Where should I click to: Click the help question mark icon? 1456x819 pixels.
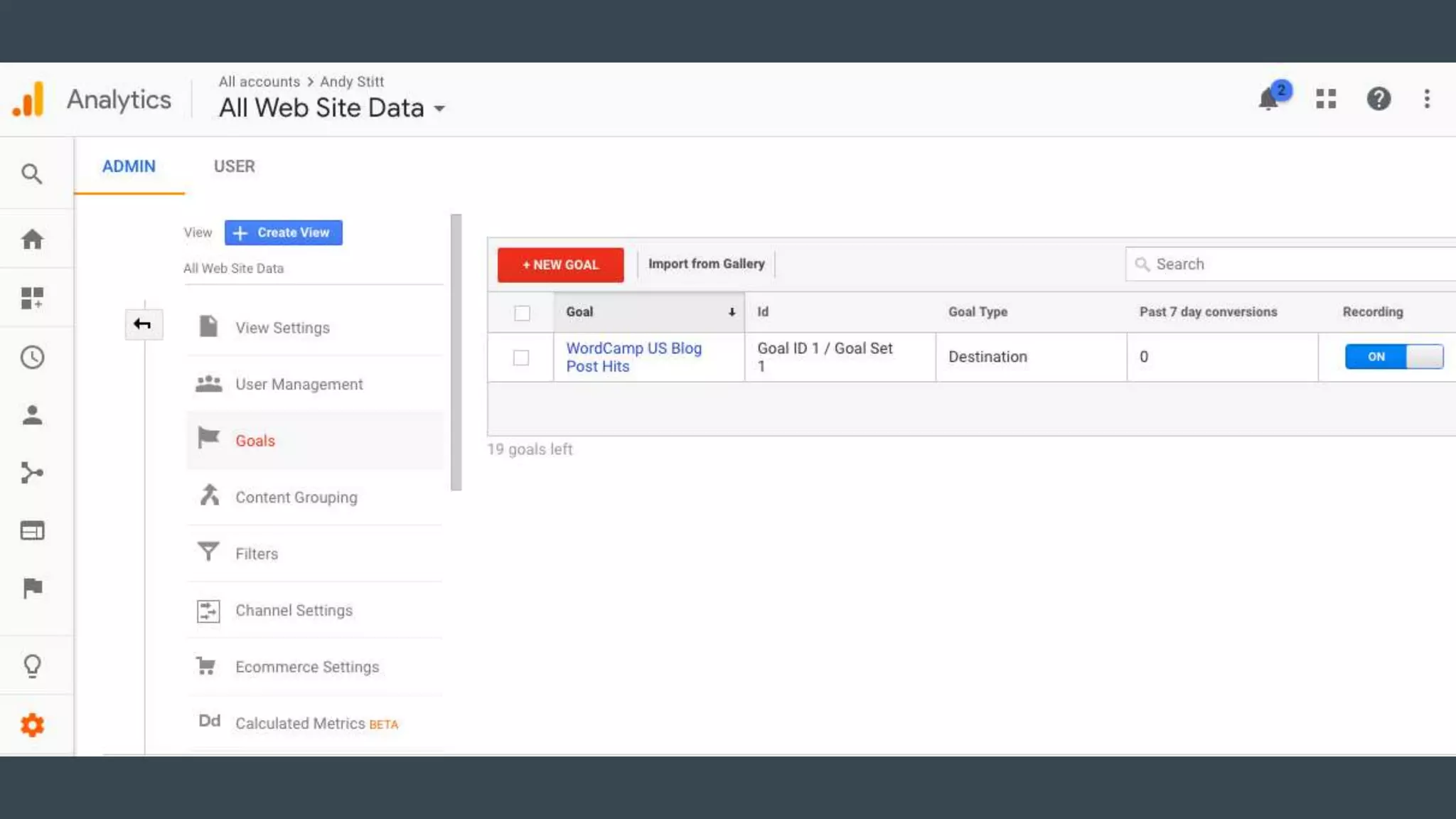[1379, 99]
